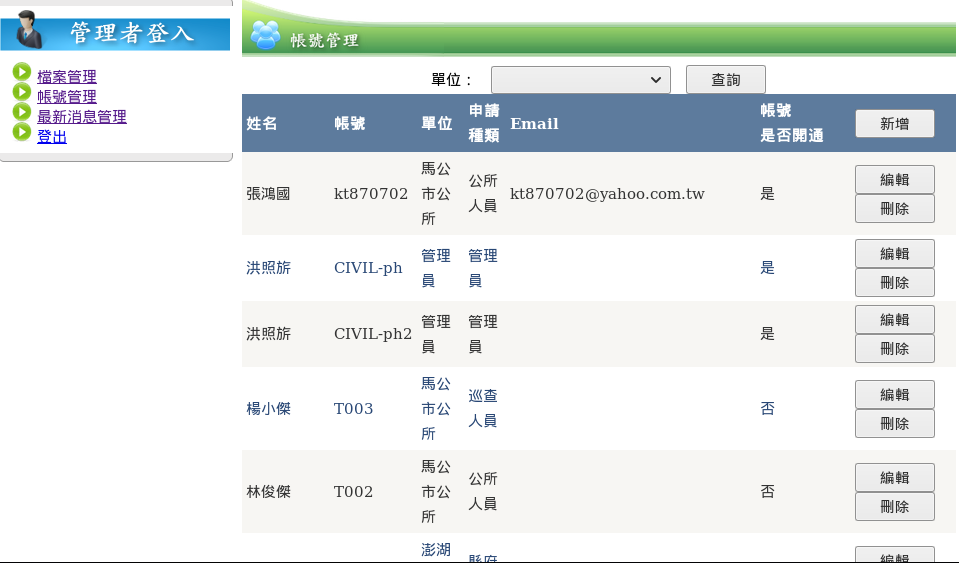Open the 帳號管理 sidebar link
Viewport: 959px width, 563px height.
pyautogui.click(x=67, y=97)
